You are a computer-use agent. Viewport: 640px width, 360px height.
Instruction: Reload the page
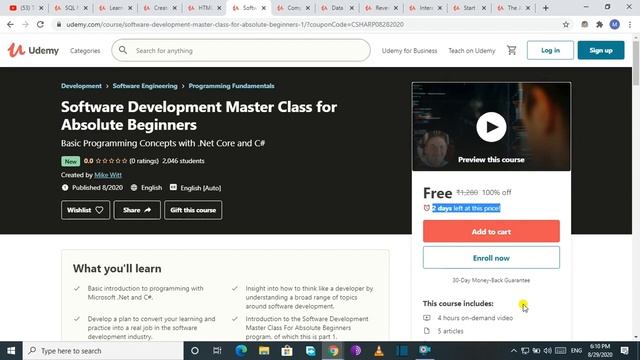pyautogui.click(x=40, y=24)
